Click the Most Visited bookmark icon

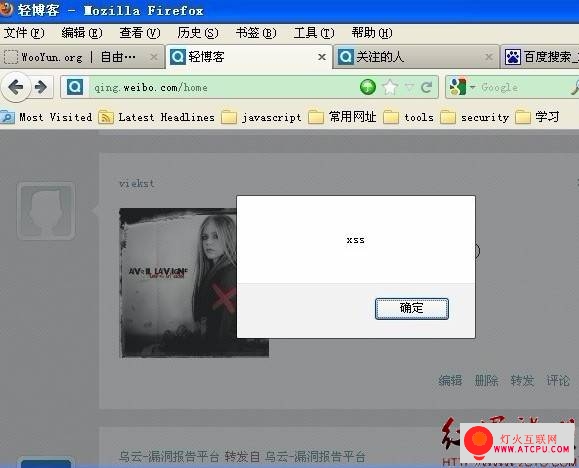coord(7,117)
